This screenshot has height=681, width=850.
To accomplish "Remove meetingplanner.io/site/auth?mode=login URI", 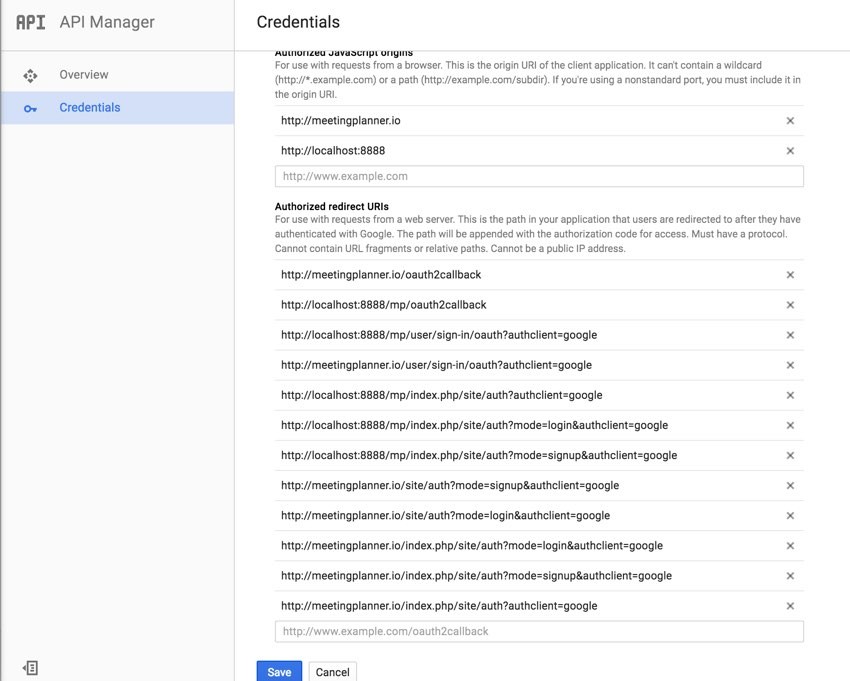I will [x=790, y=516].
